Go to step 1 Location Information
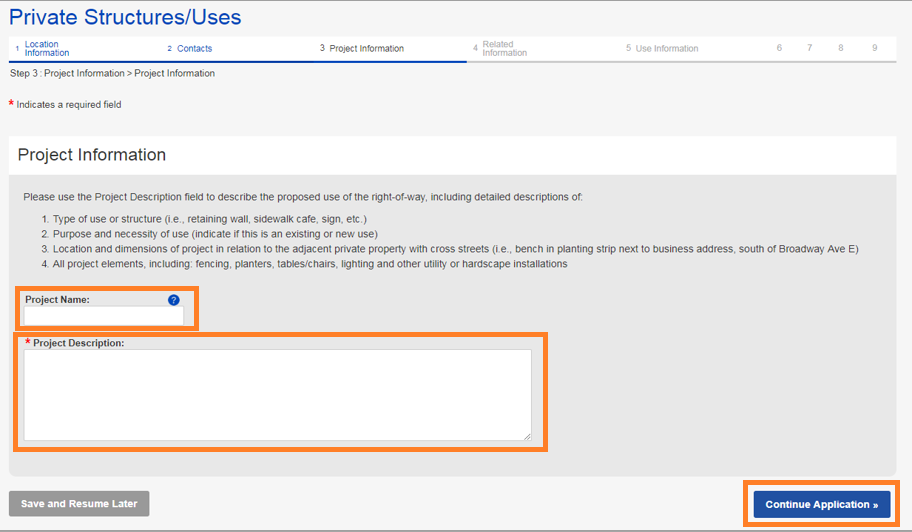 [46, 49]
